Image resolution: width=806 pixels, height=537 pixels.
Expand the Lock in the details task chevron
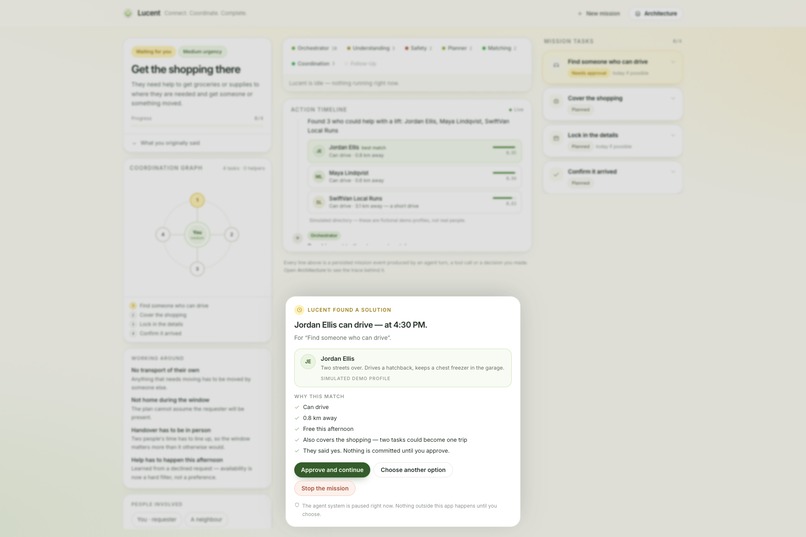click(x=673, y=135)
